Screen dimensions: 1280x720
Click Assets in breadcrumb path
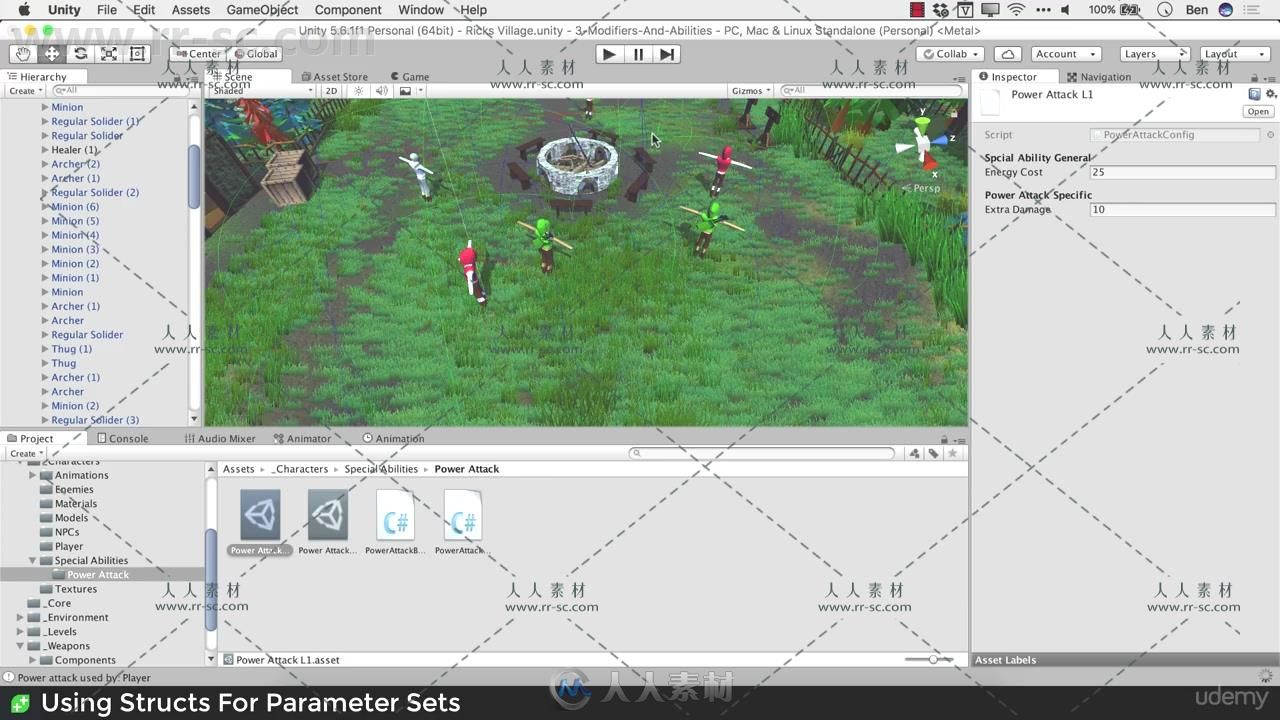point(239,469)
